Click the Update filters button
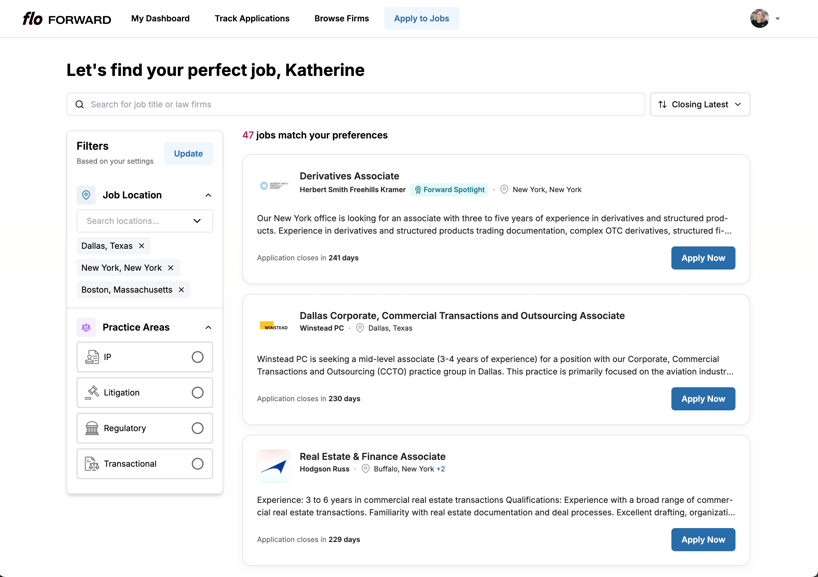Screen dimensions: 818x577 click(188, 153)
